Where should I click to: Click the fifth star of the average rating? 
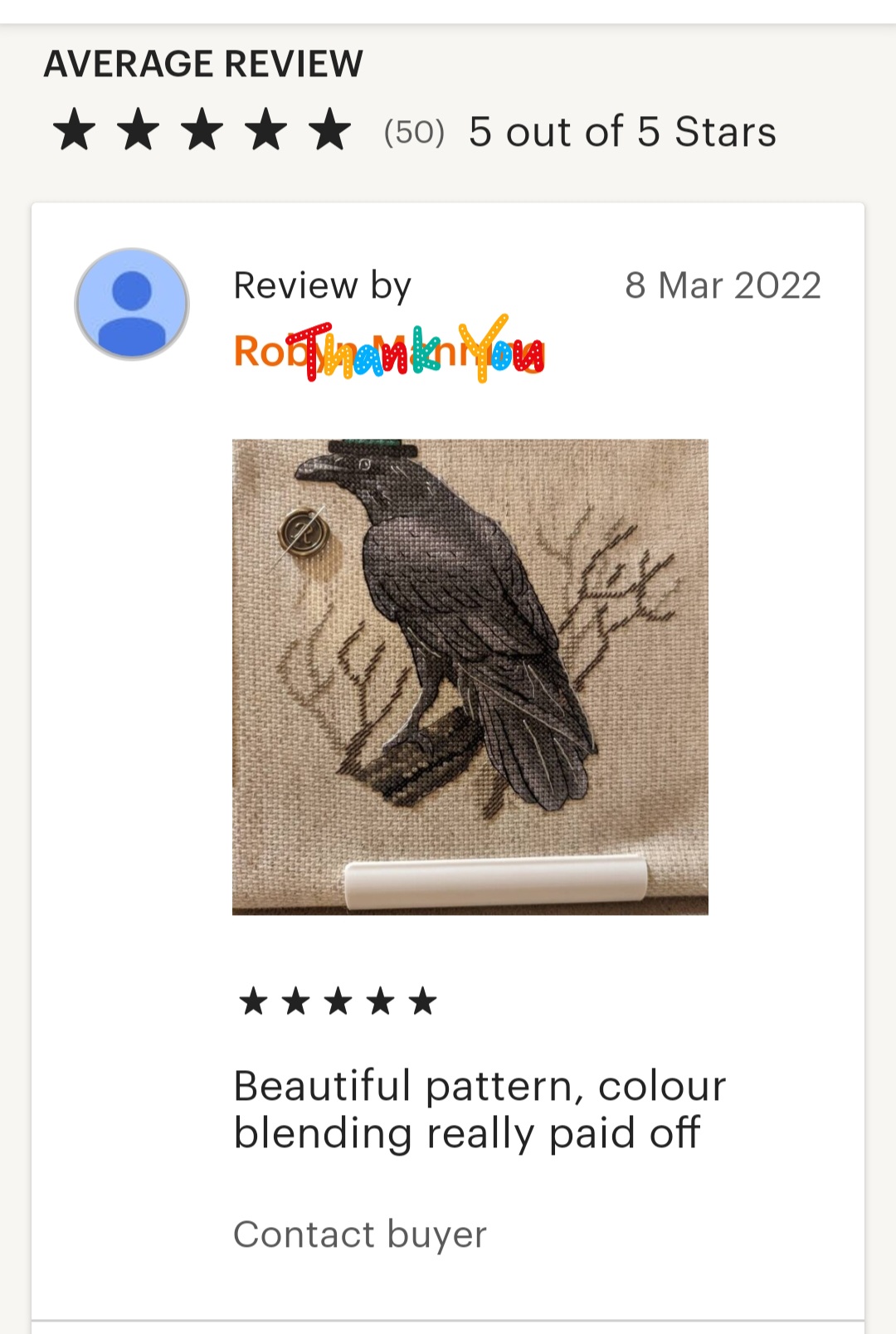[x=330, y=130]
